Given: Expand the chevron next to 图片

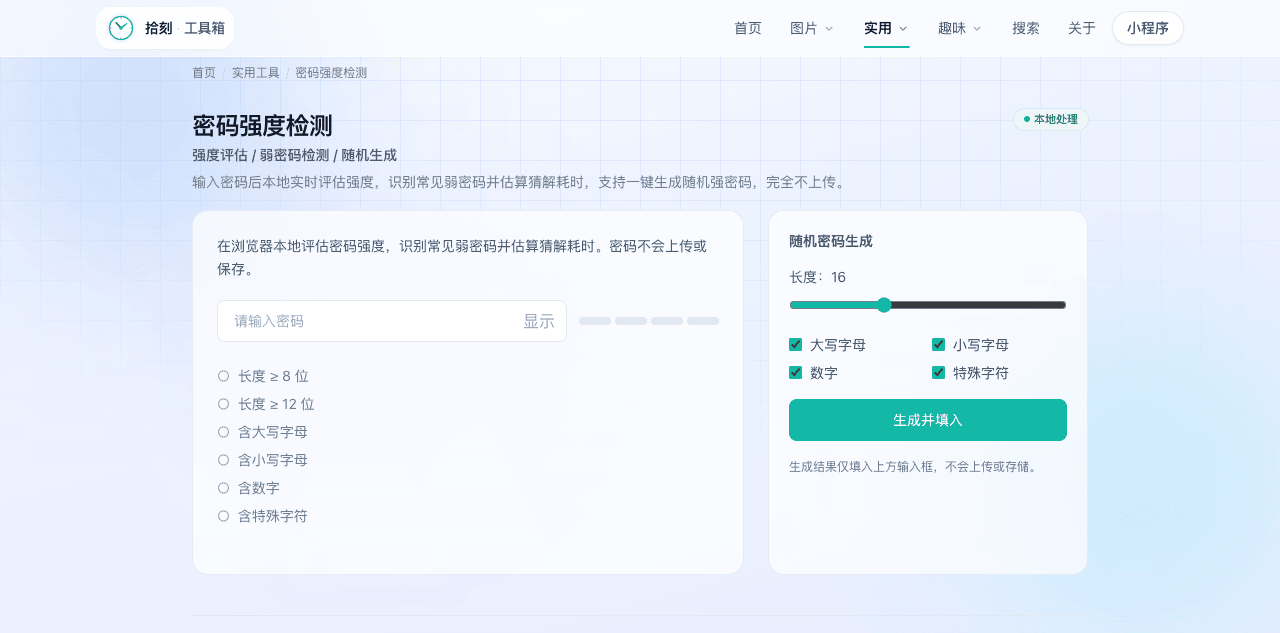Looking at the screenshot, I should [x=829, y=28].
